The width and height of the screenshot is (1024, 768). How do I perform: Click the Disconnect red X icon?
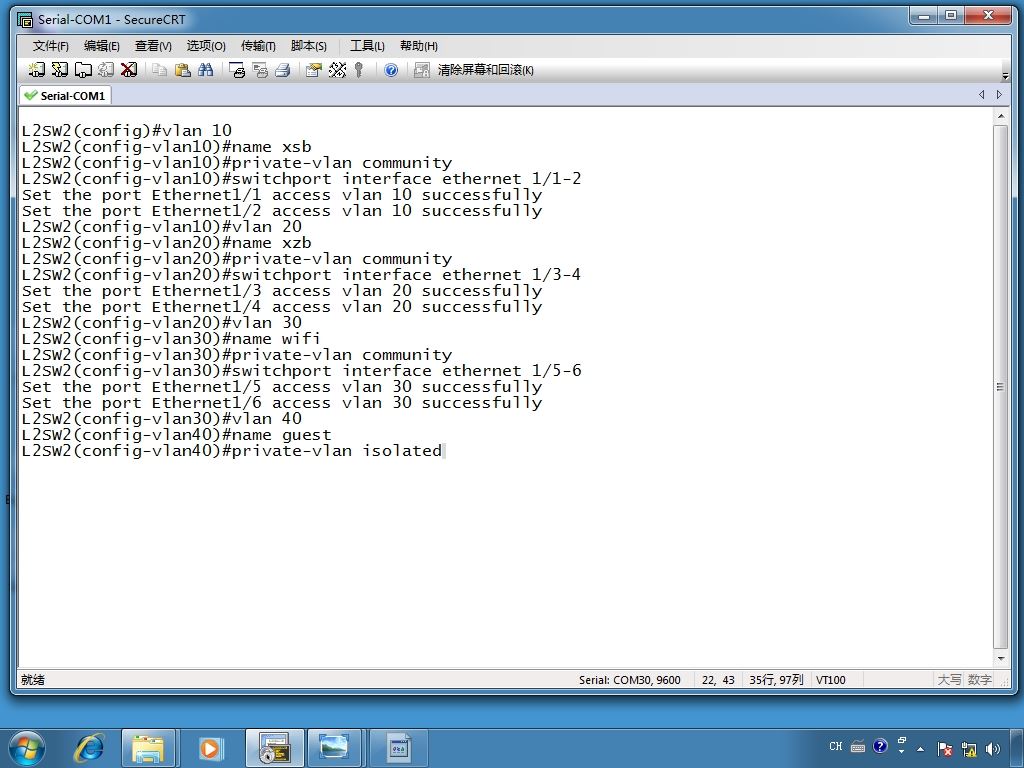129,69
